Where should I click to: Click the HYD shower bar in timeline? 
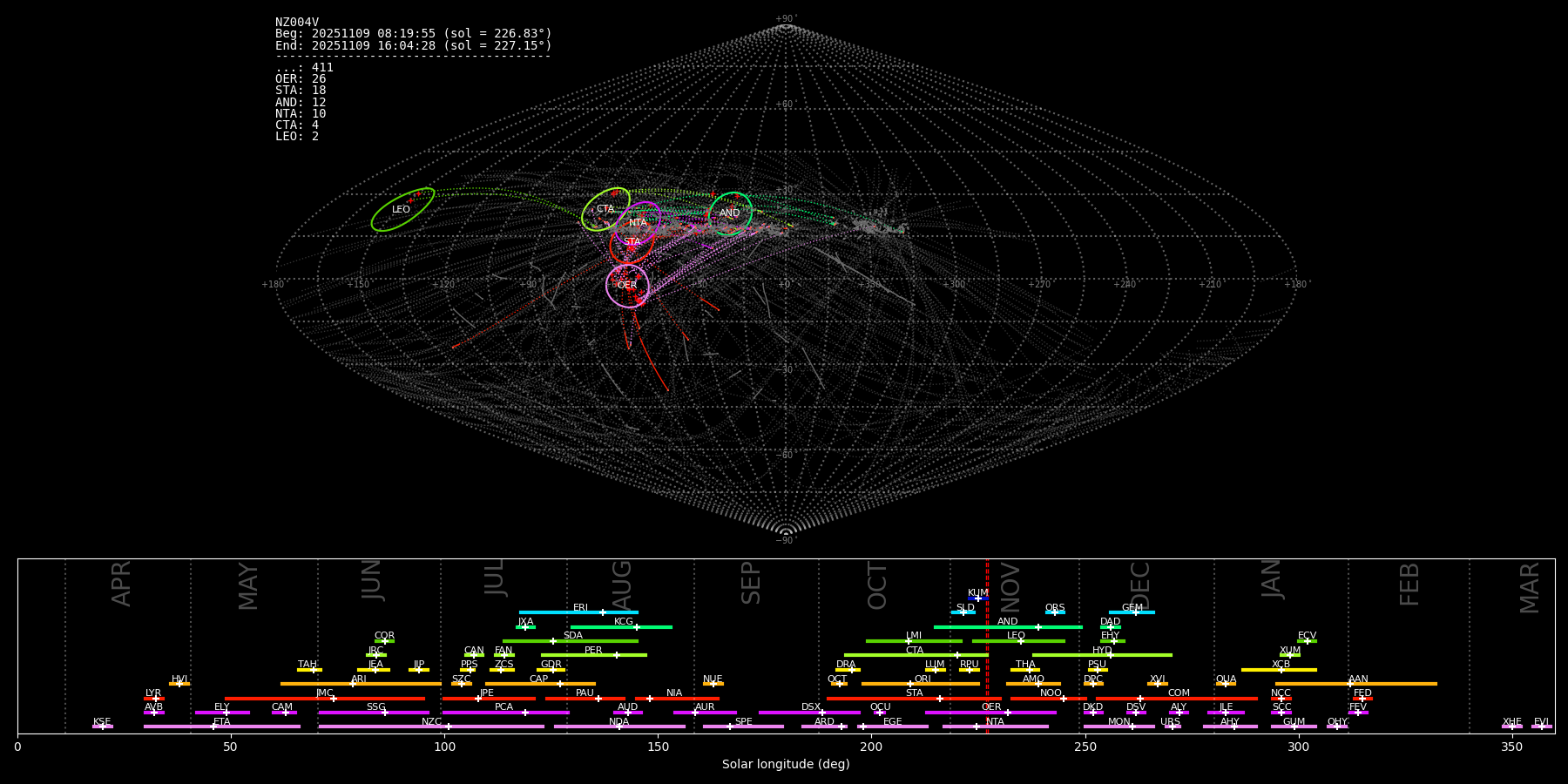coord(1102,654)
